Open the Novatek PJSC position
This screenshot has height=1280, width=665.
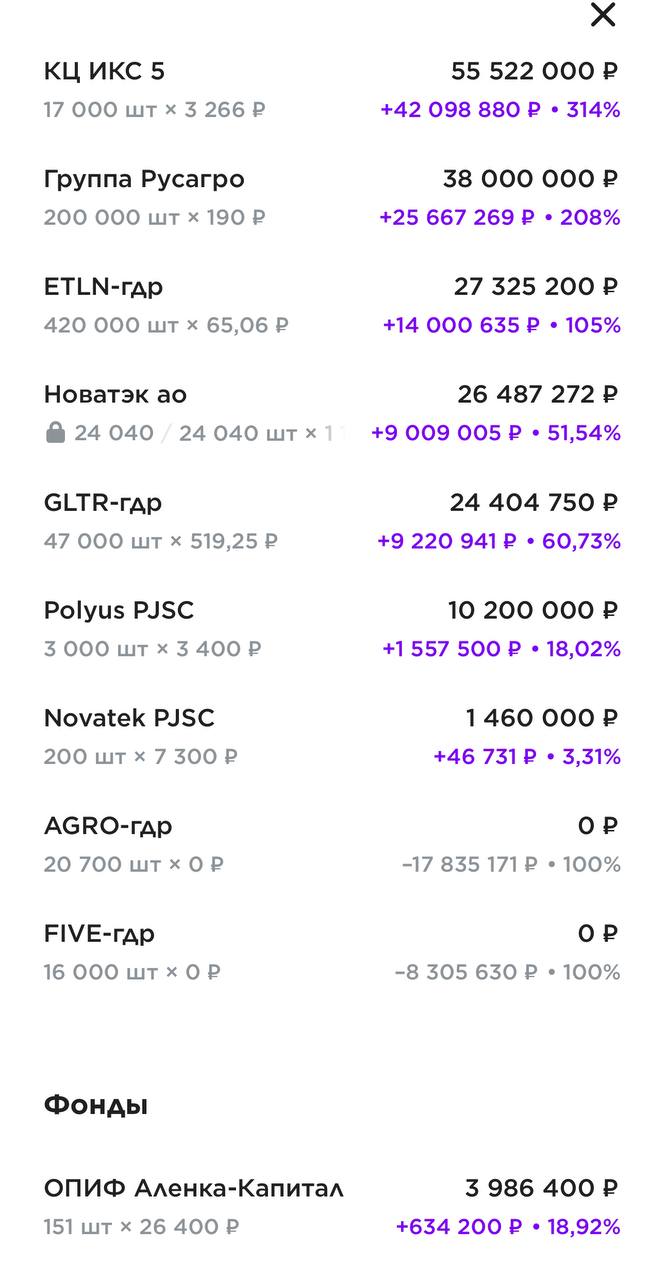tap(129, 719)
